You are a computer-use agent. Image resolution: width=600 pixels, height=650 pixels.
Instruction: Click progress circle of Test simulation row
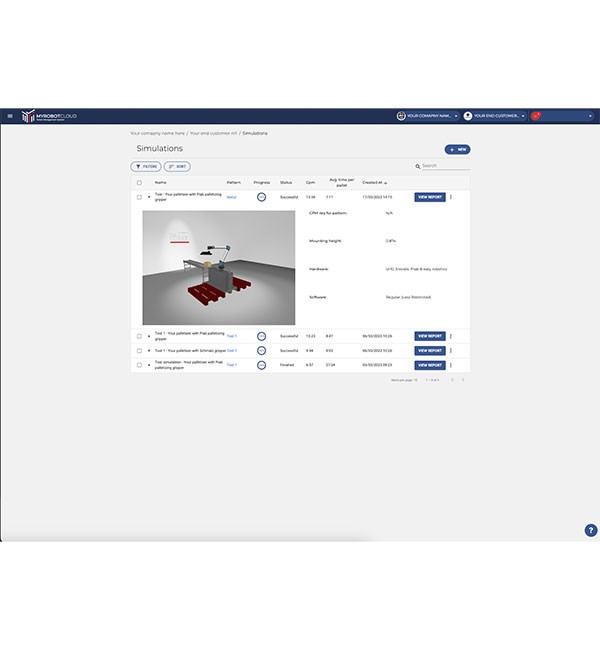click(261, 365)
